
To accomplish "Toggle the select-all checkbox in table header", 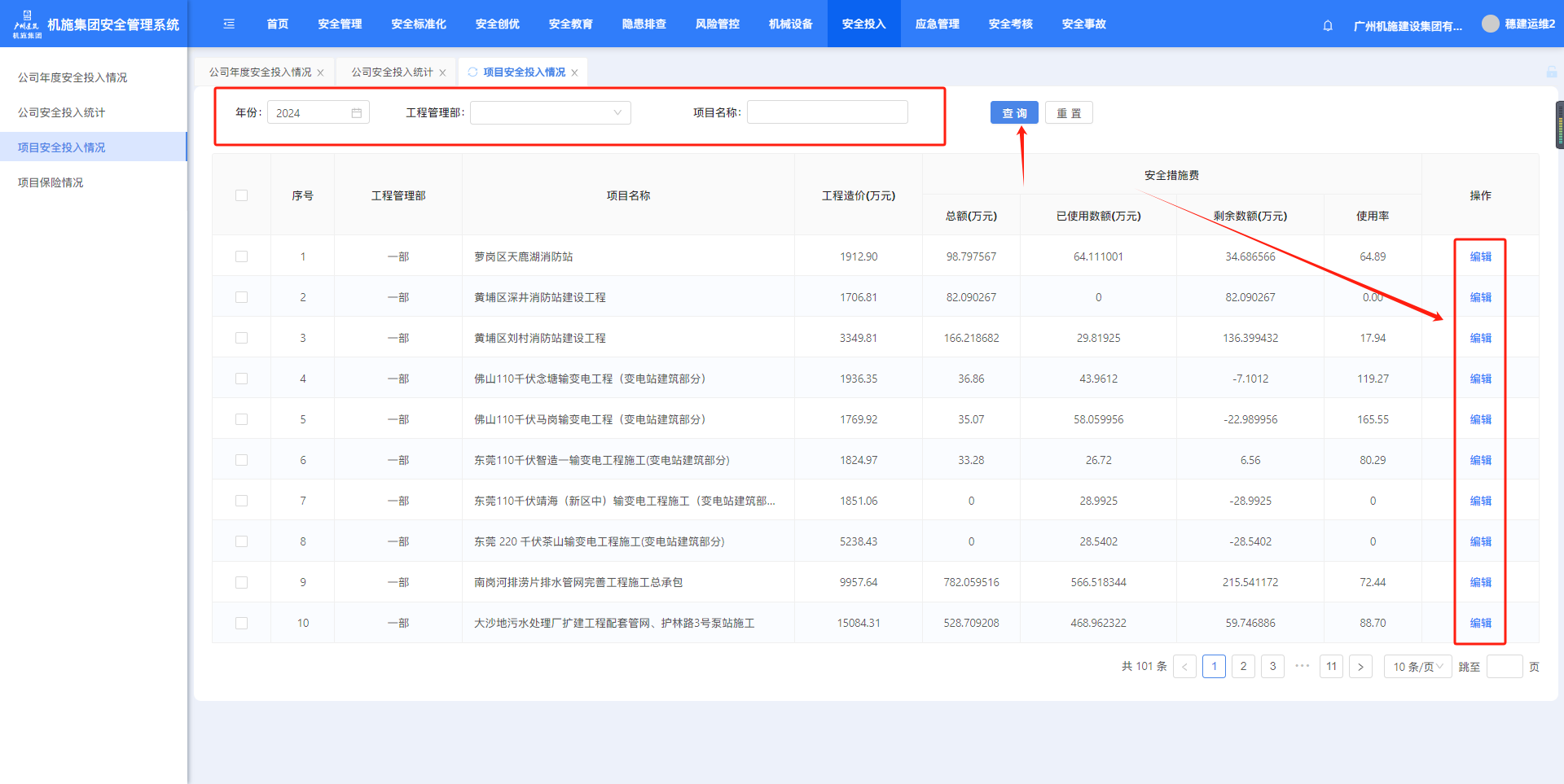I will click(x=241, y=195).
